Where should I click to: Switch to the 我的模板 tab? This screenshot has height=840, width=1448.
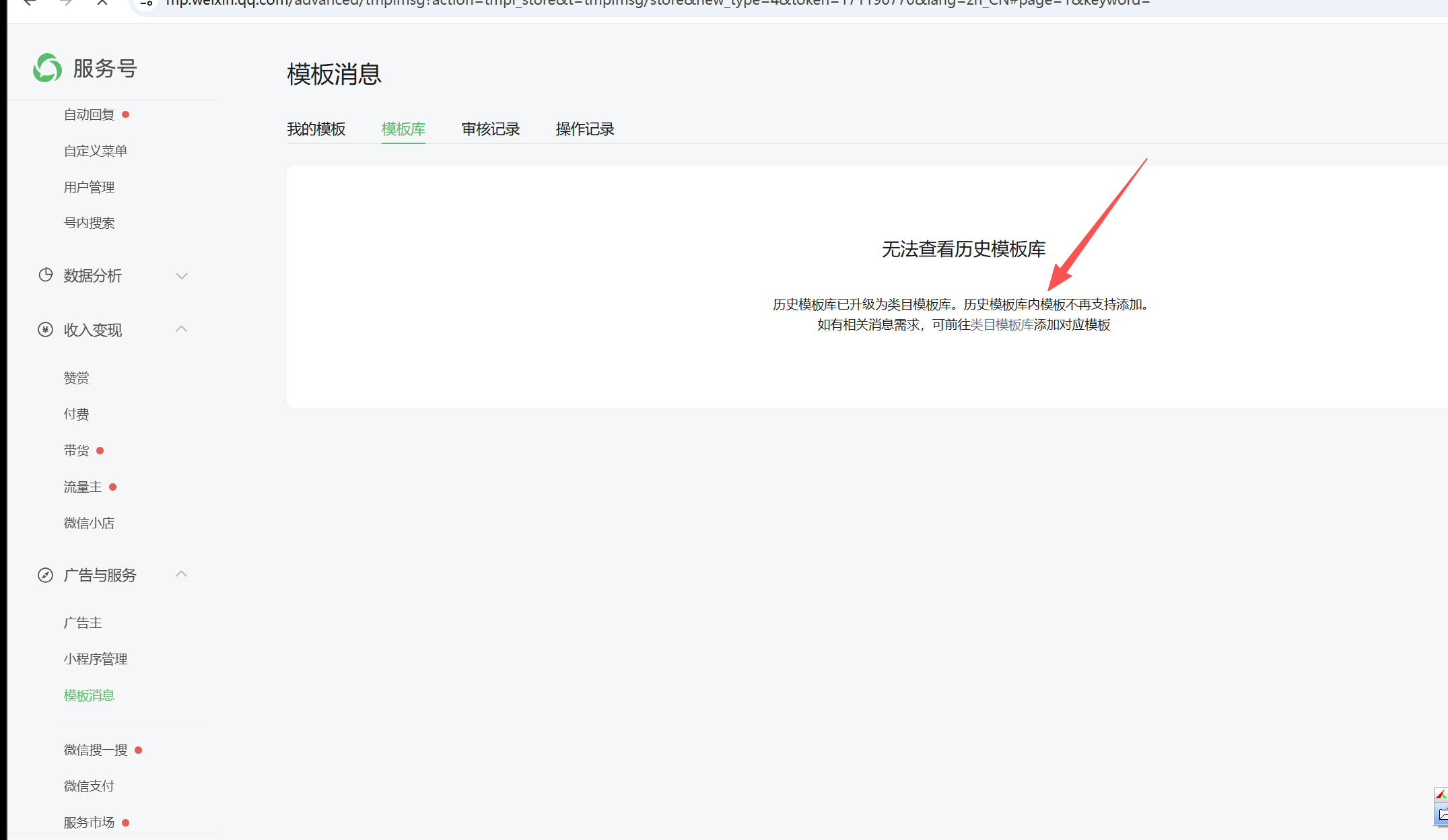pyautogui.click(x=316, y=129)
